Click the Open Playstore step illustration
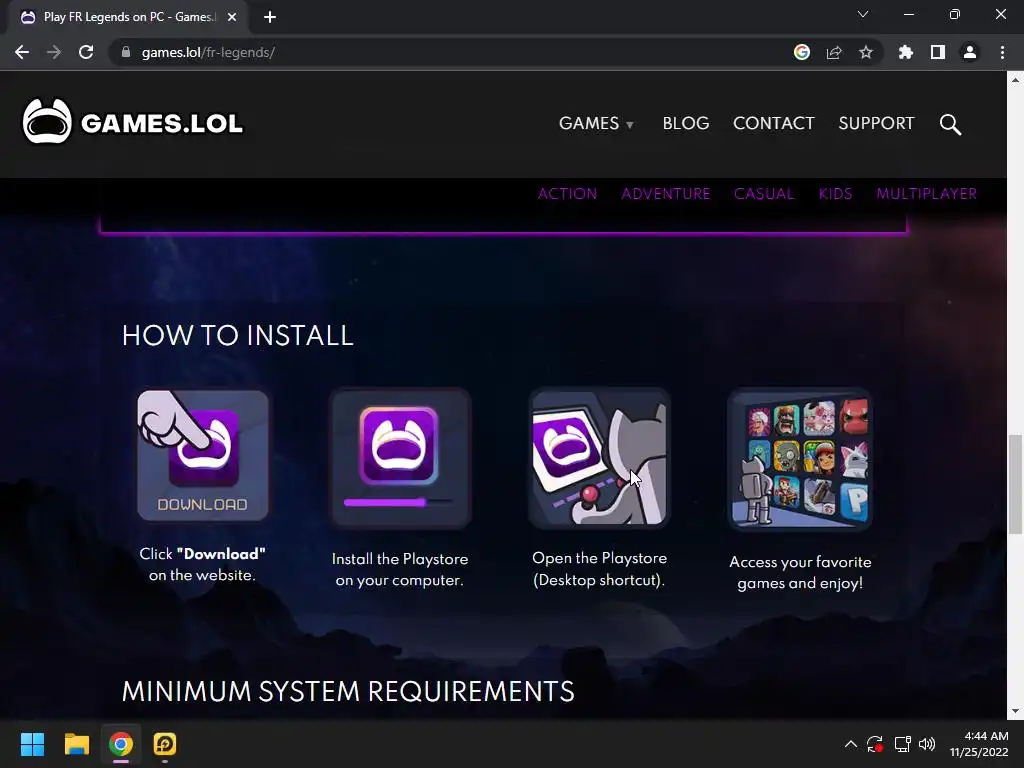The width and height of the screenshot is (1024, 768). 600,458
